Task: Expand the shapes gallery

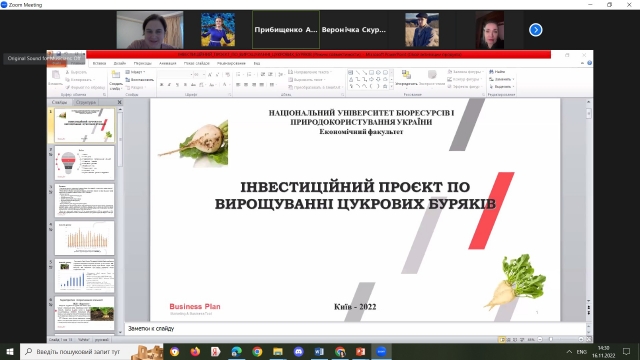Action: [x=391, y=87]
